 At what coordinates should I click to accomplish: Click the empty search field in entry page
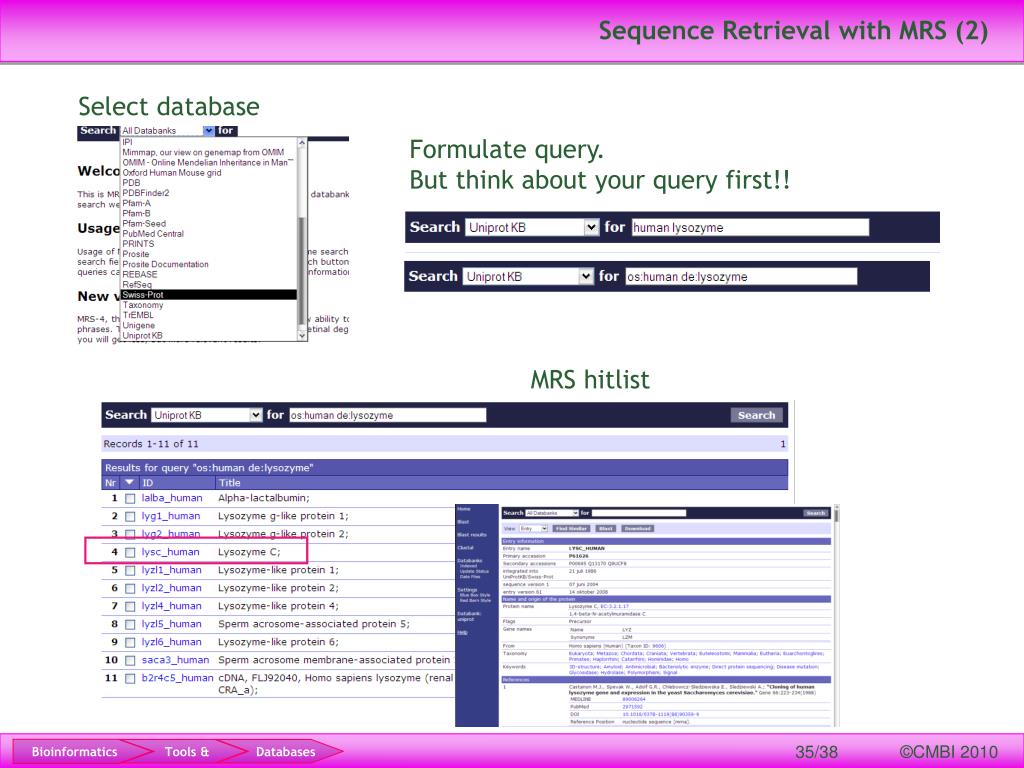pyautogui.click(x=639, y=513)
